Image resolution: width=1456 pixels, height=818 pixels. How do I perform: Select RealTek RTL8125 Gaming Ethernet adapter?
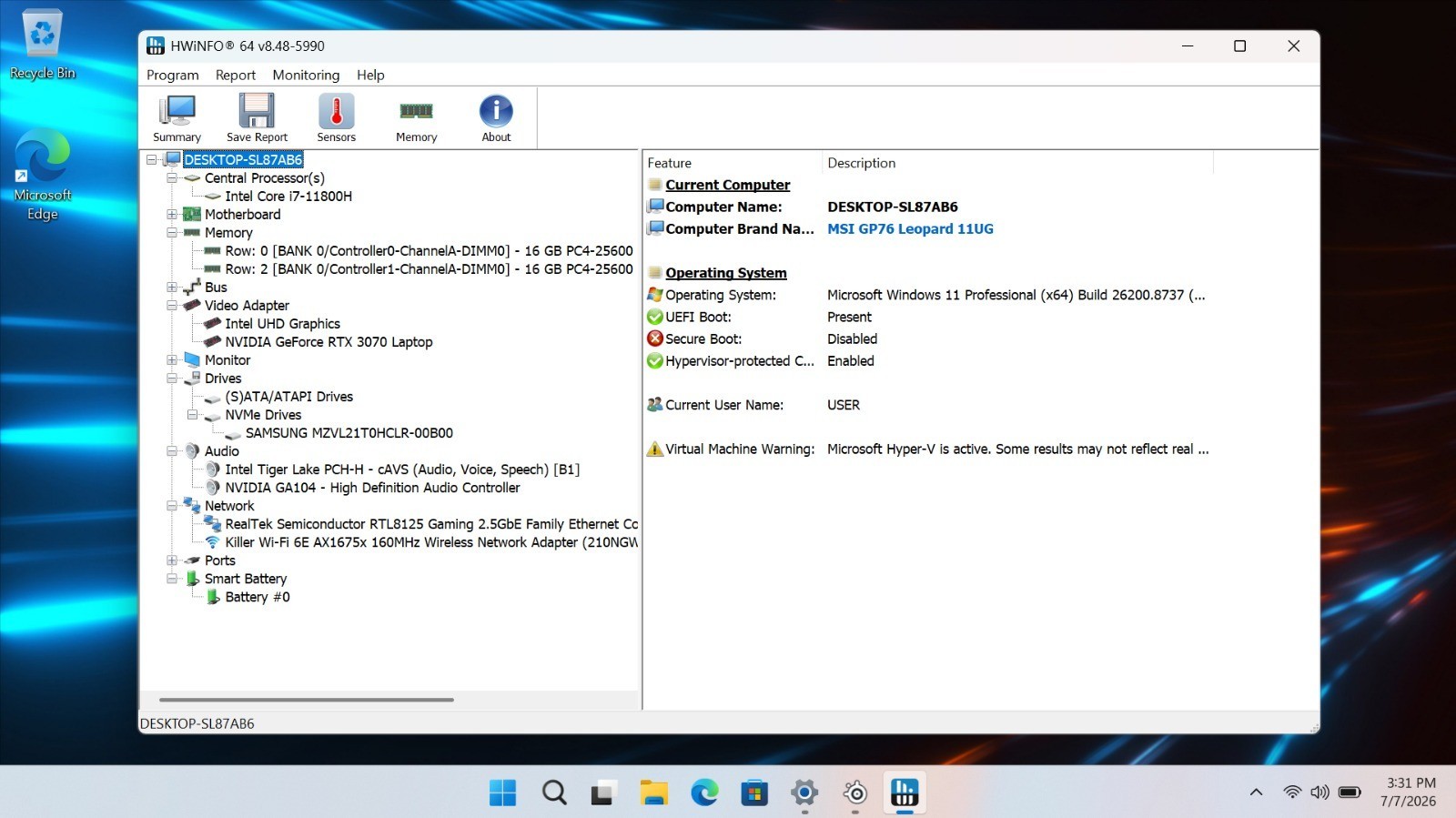[431, 524]
